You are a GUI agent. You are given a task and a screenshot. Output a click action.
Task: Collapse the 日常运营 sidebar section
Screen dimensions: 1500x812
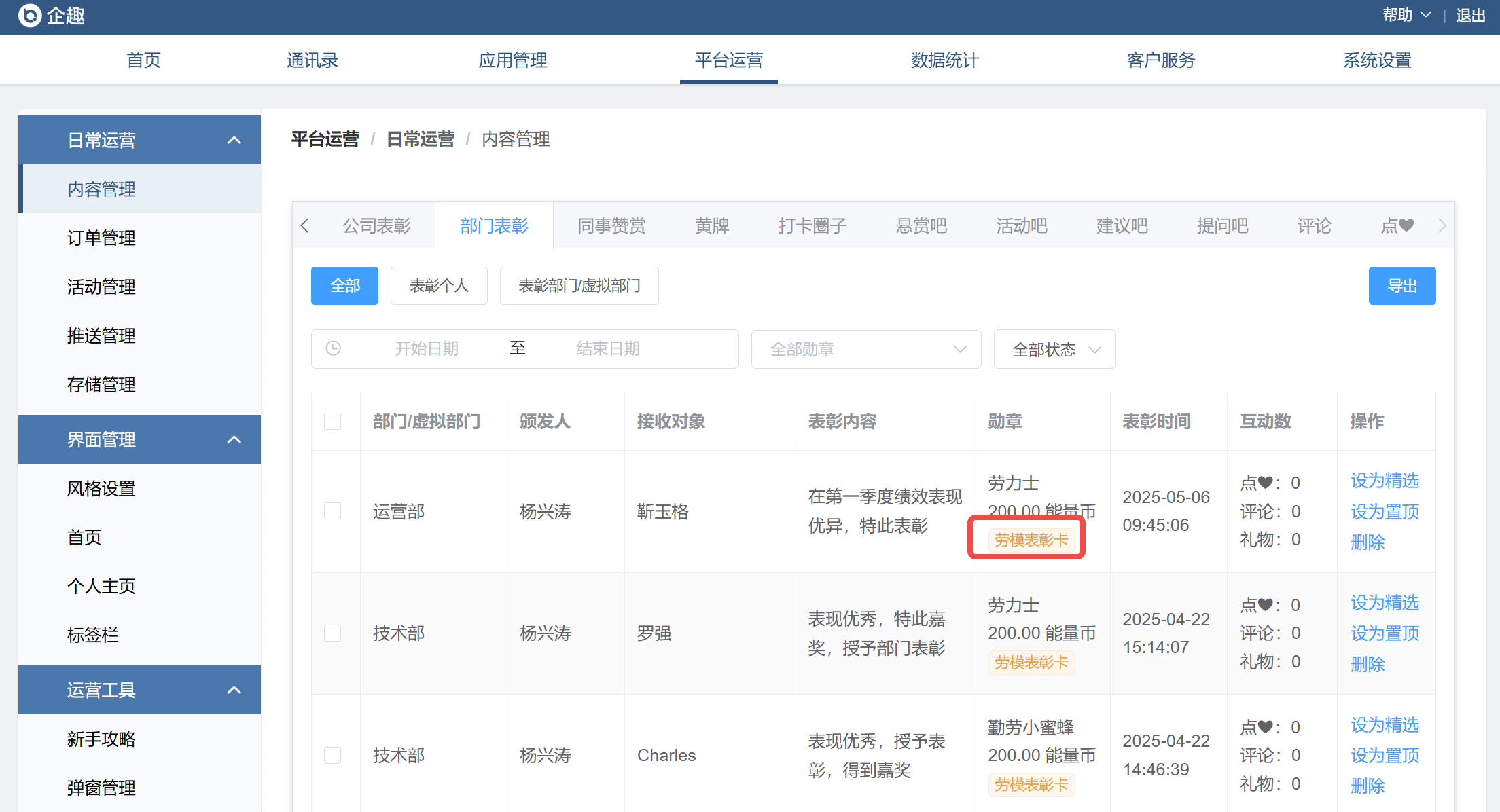point(234,140)
